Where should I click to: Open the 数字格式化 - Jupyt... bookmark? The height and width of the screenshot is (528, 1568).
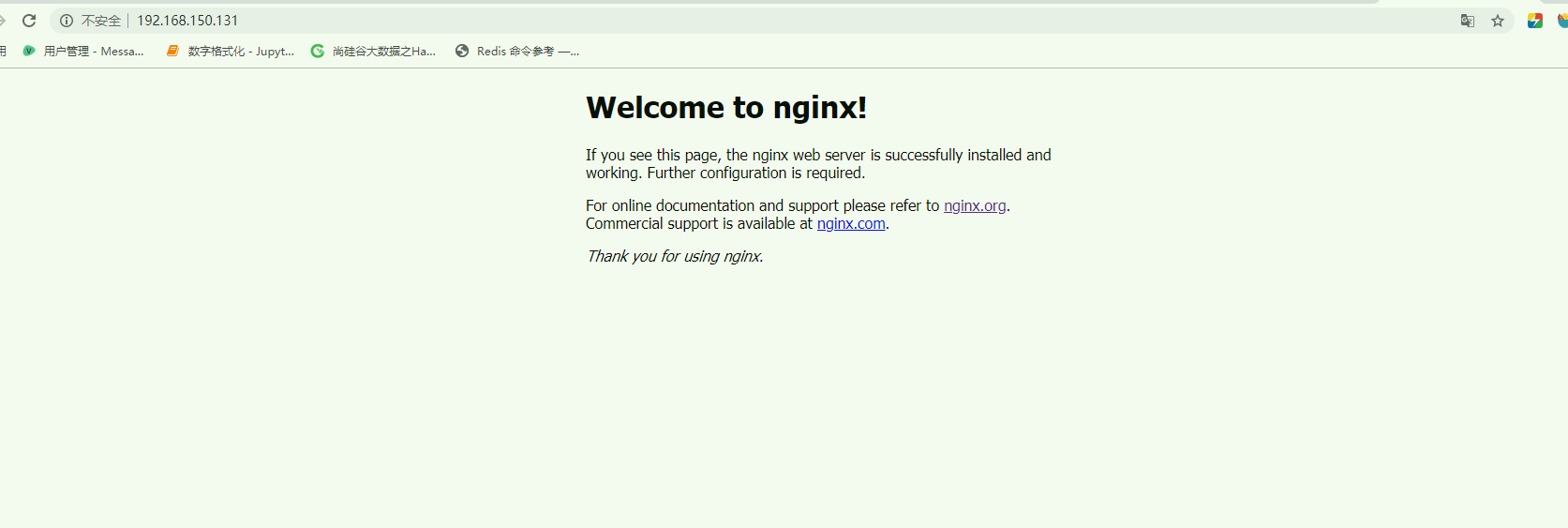231,52
